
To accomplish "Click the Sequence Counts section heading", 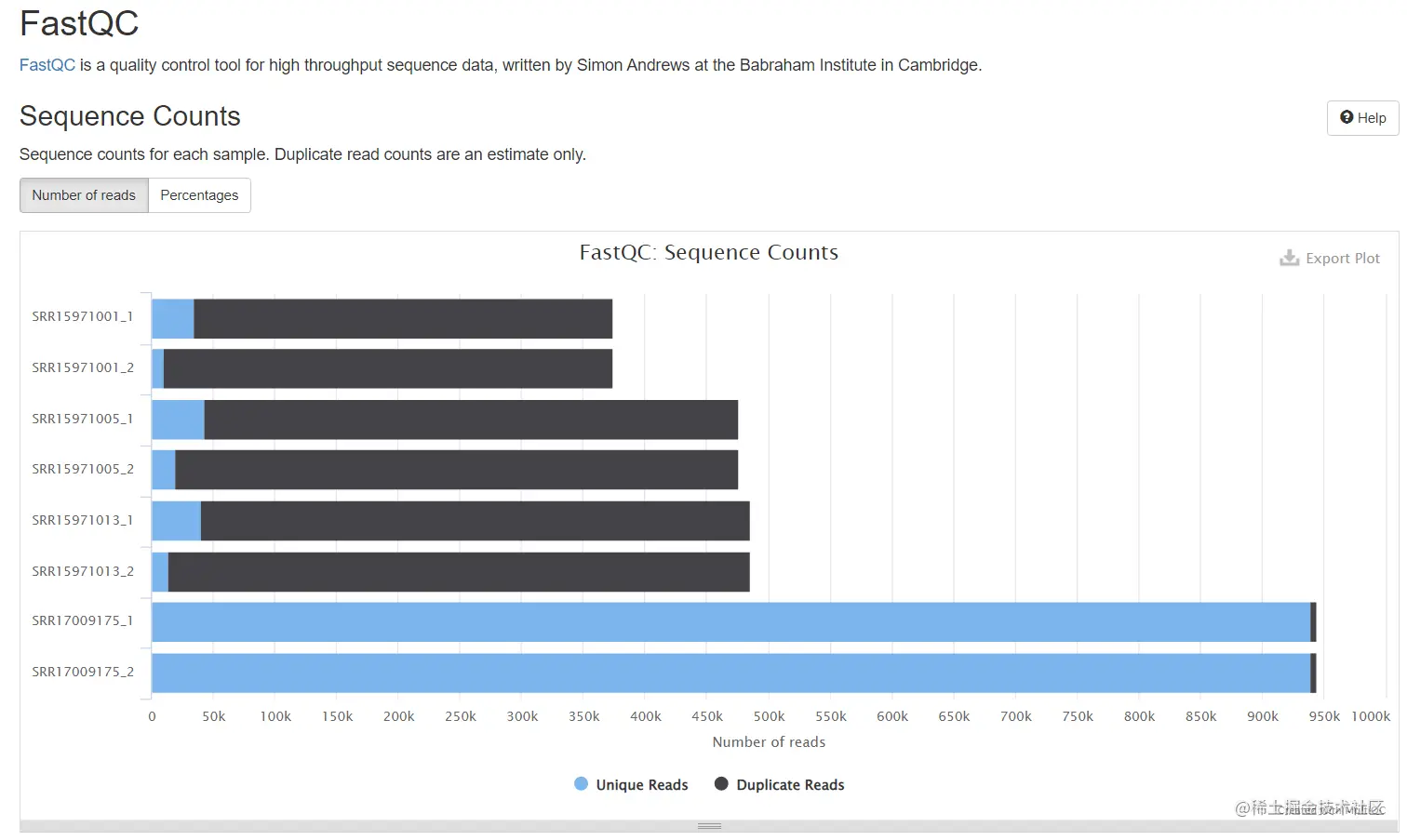I will tap(130, 116).
